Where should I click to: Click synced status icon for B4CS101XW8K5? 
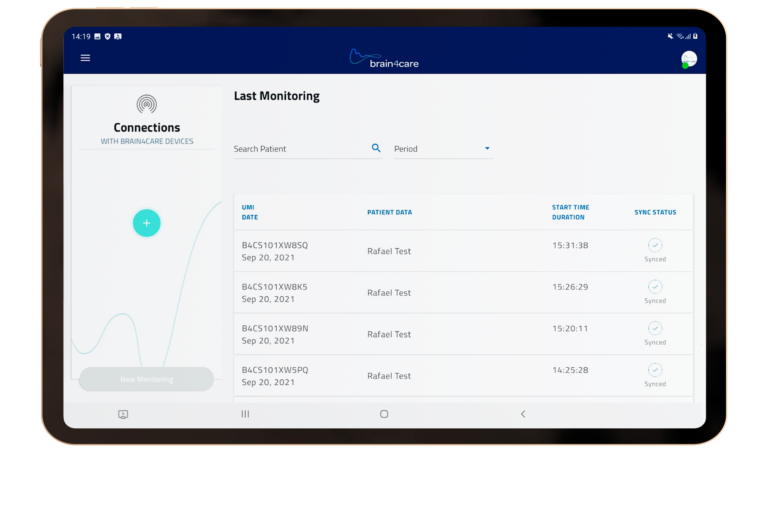pyautogui.click(x=655, y=287)
